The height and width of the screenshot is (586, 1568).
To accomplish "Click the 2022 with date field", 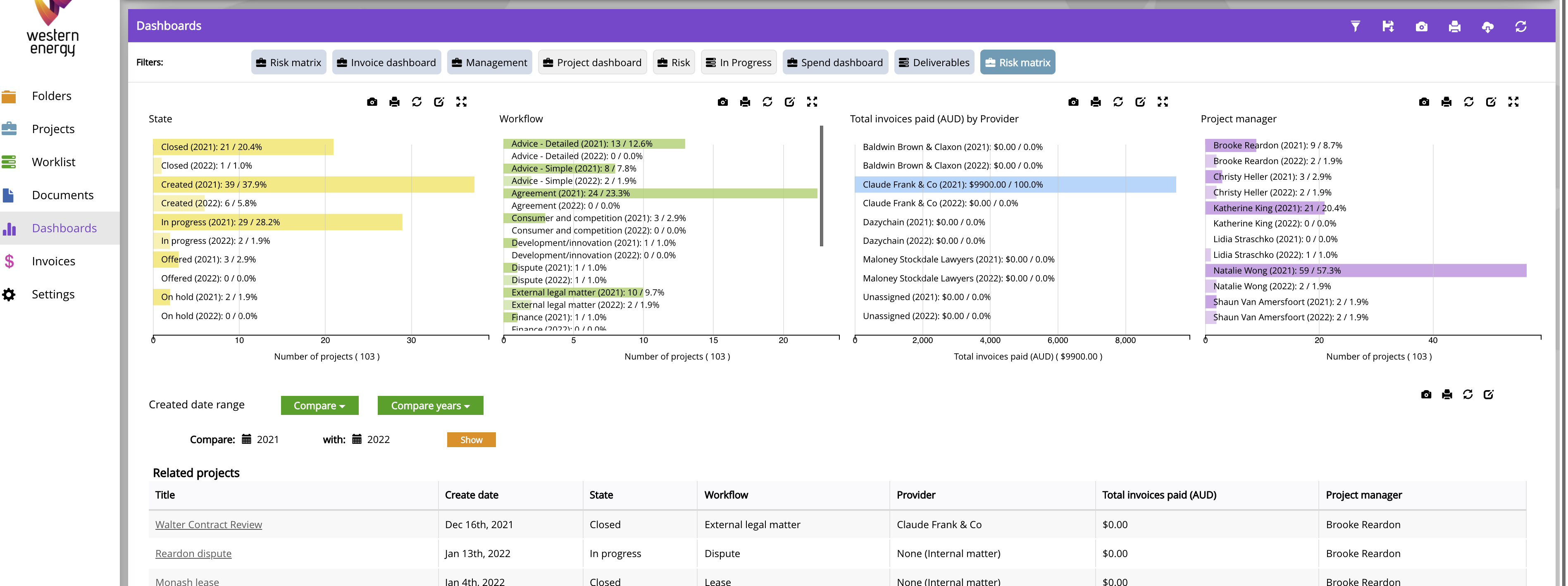I will click(x=371, y=439).
